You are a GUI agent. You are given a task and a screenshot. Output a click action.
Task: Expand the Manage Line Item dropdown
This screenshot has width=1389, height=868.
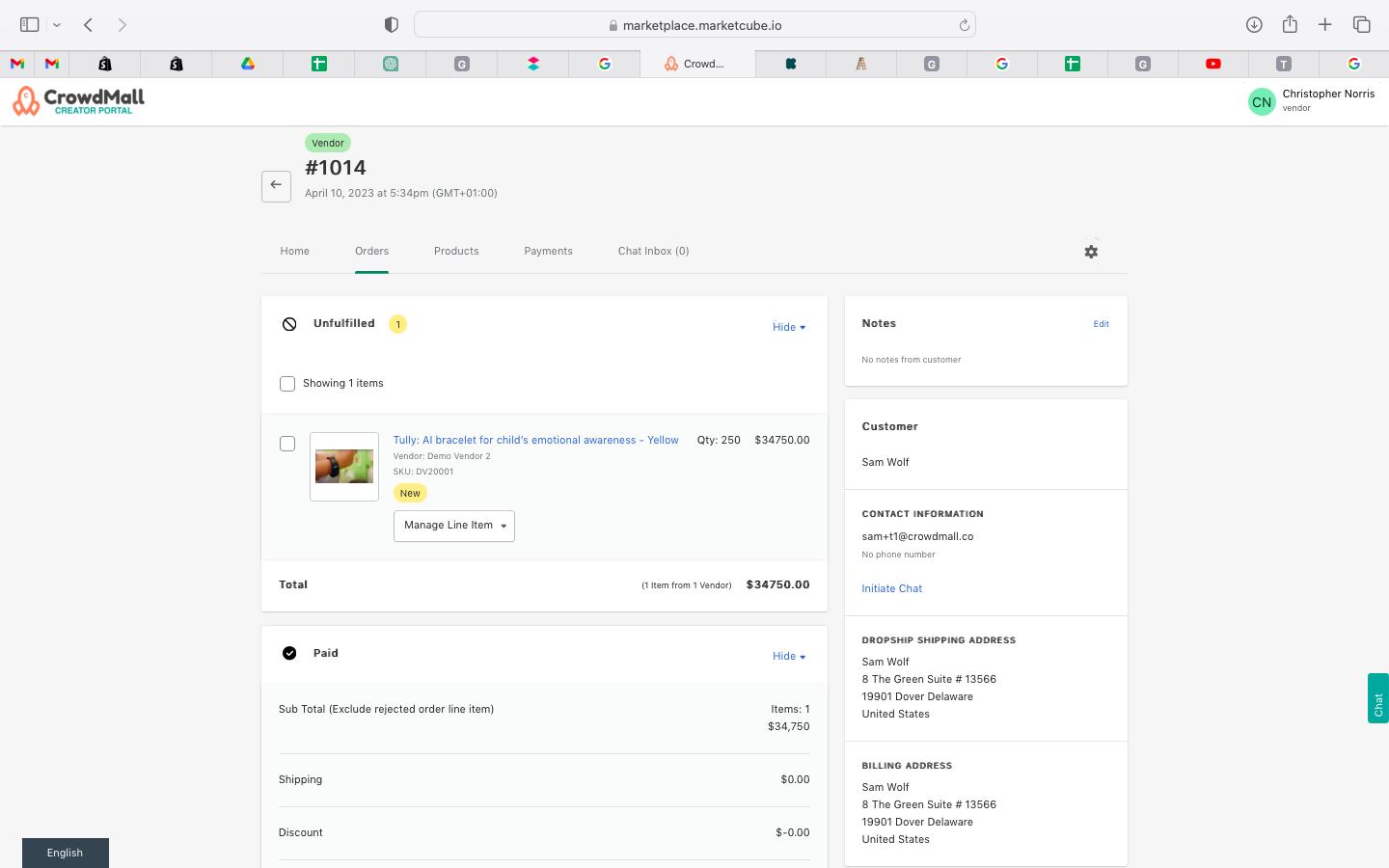coord(454,526)
